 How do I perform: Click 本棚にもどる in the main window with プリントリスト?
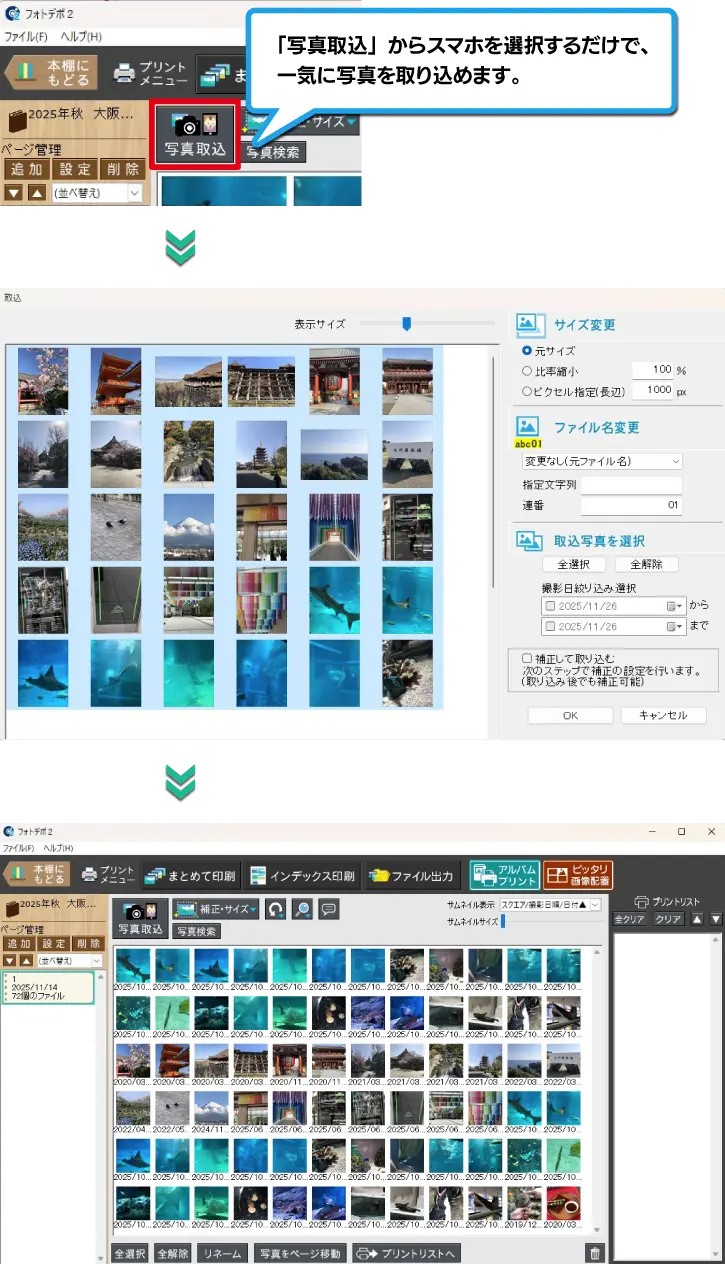click(38, 875)
